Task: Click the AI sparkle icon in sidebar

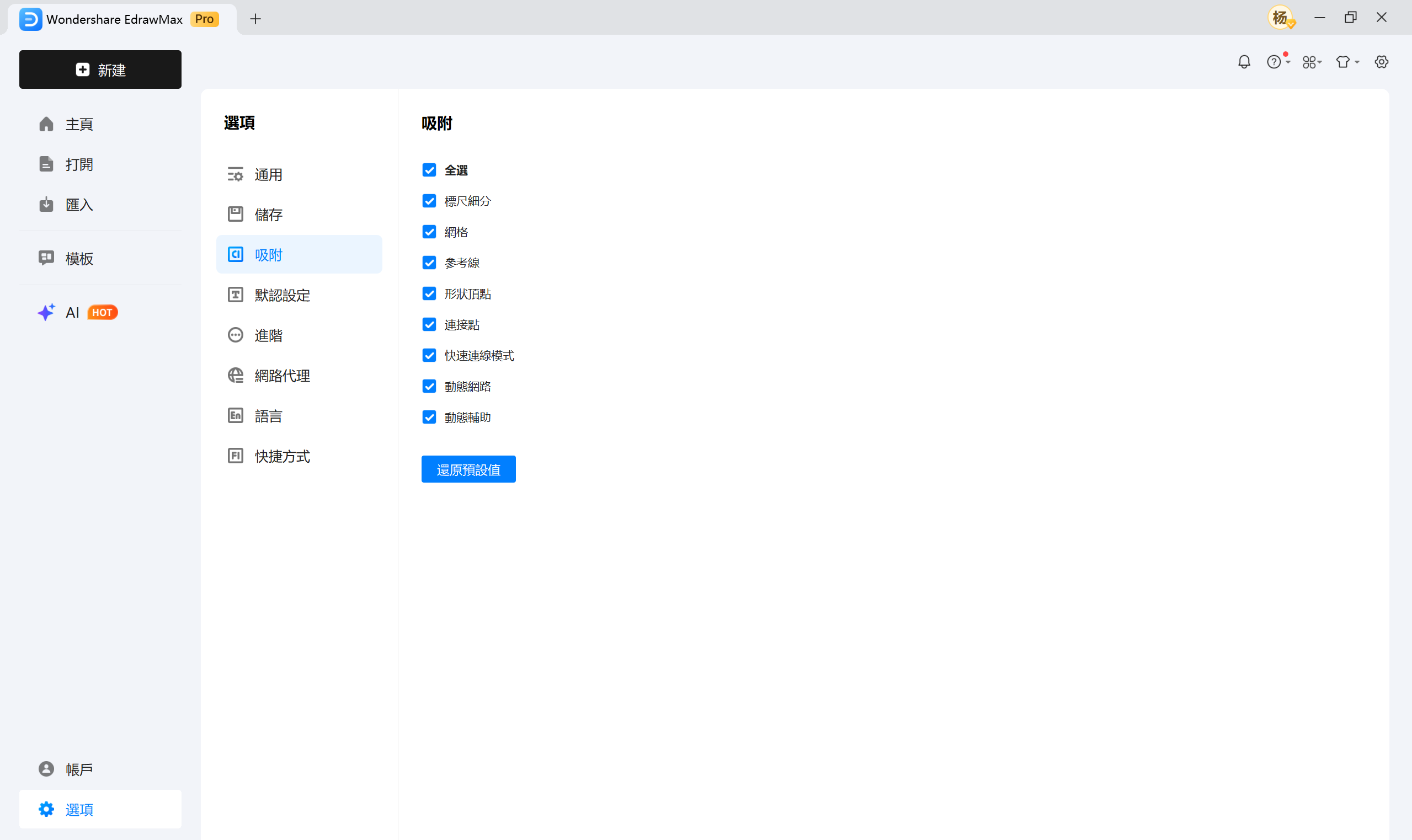Action: pos(46,313)
